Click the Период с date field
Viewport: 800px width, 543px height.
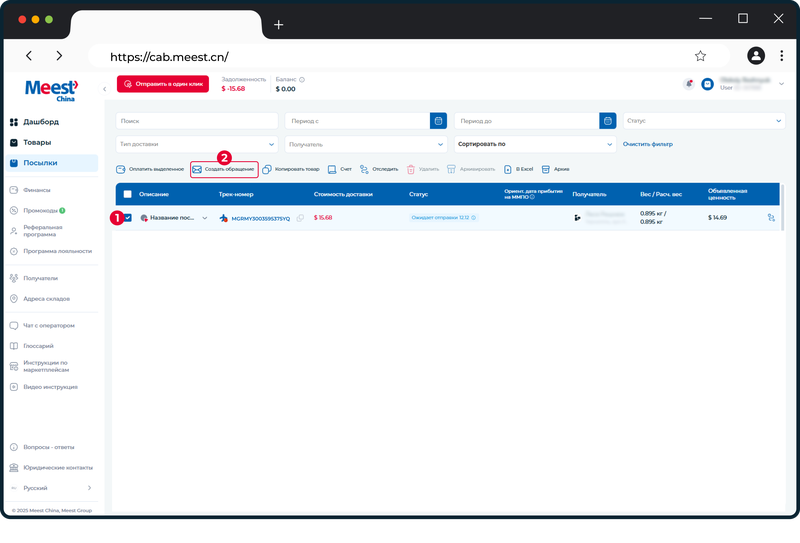point(357,121)
